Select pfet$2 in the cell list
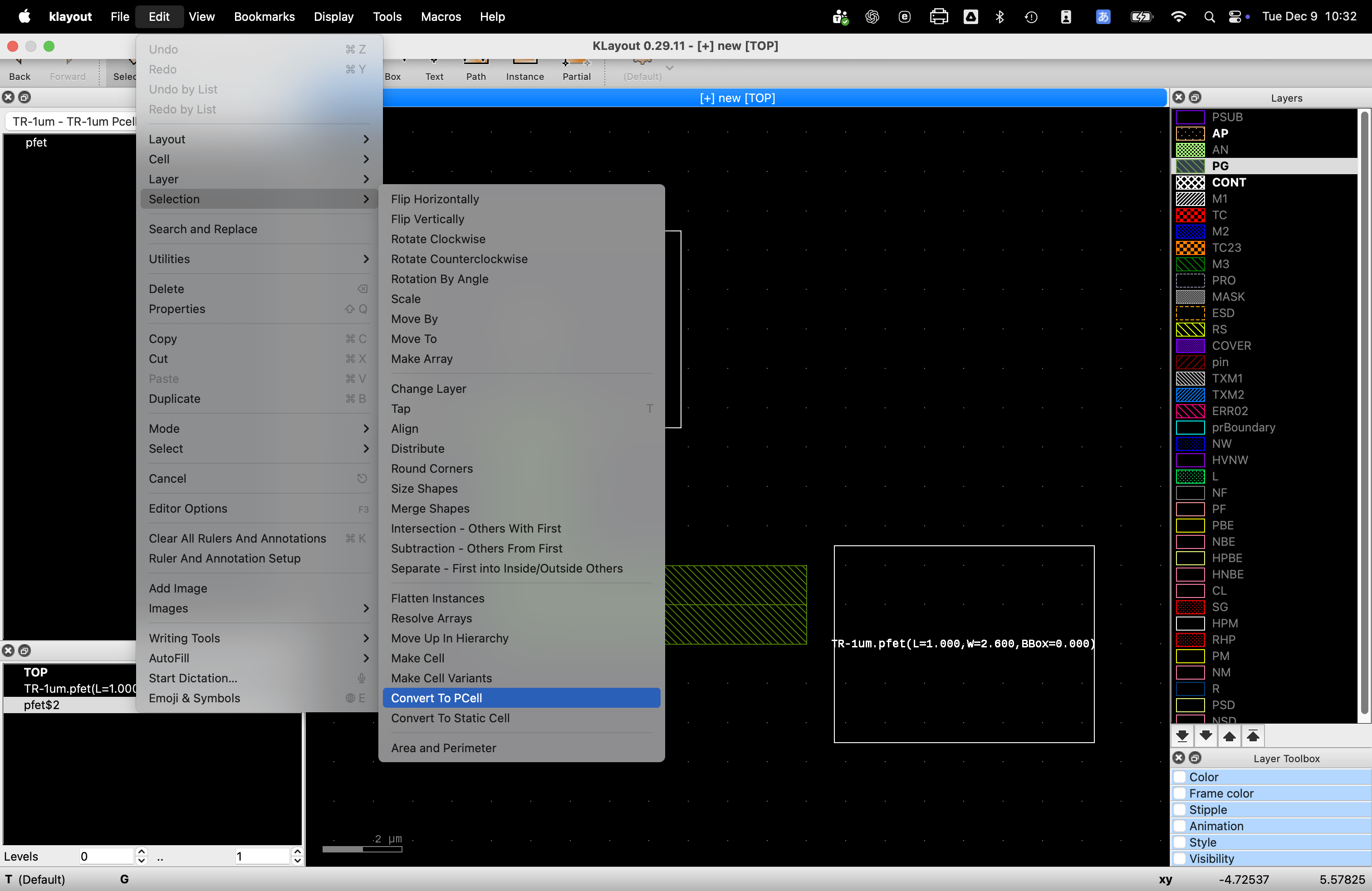Image resolution: width=1372 pixels, height=891 pixels. coord(41,704)
